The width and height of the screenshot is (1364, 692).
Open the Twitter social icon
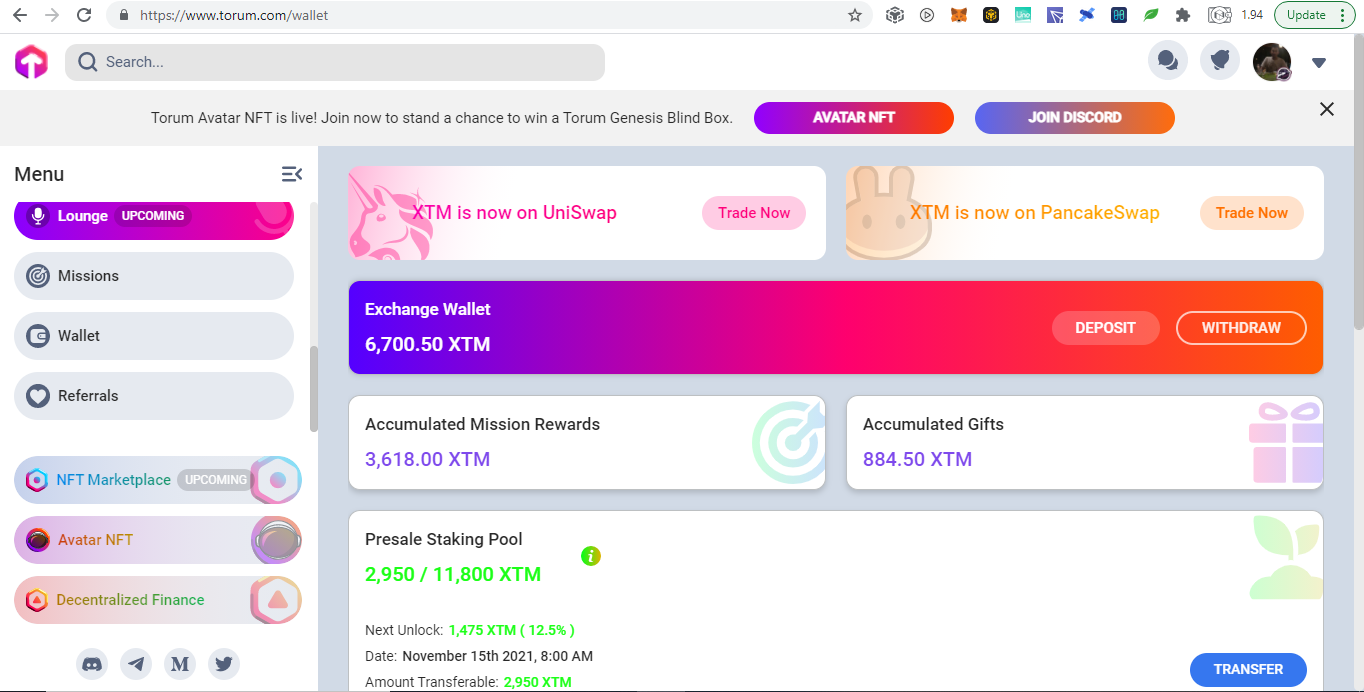pyautogui.click(x=224, y=663)
